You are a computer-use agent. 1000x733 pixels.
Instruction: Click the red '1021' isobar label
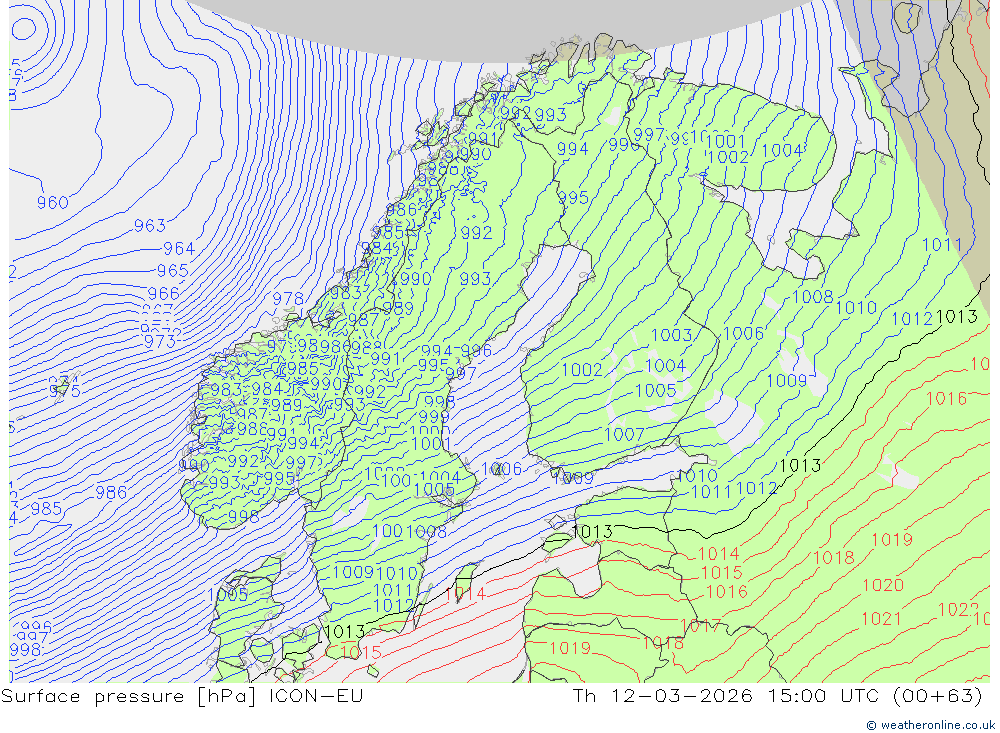click(x=881, y=619)
